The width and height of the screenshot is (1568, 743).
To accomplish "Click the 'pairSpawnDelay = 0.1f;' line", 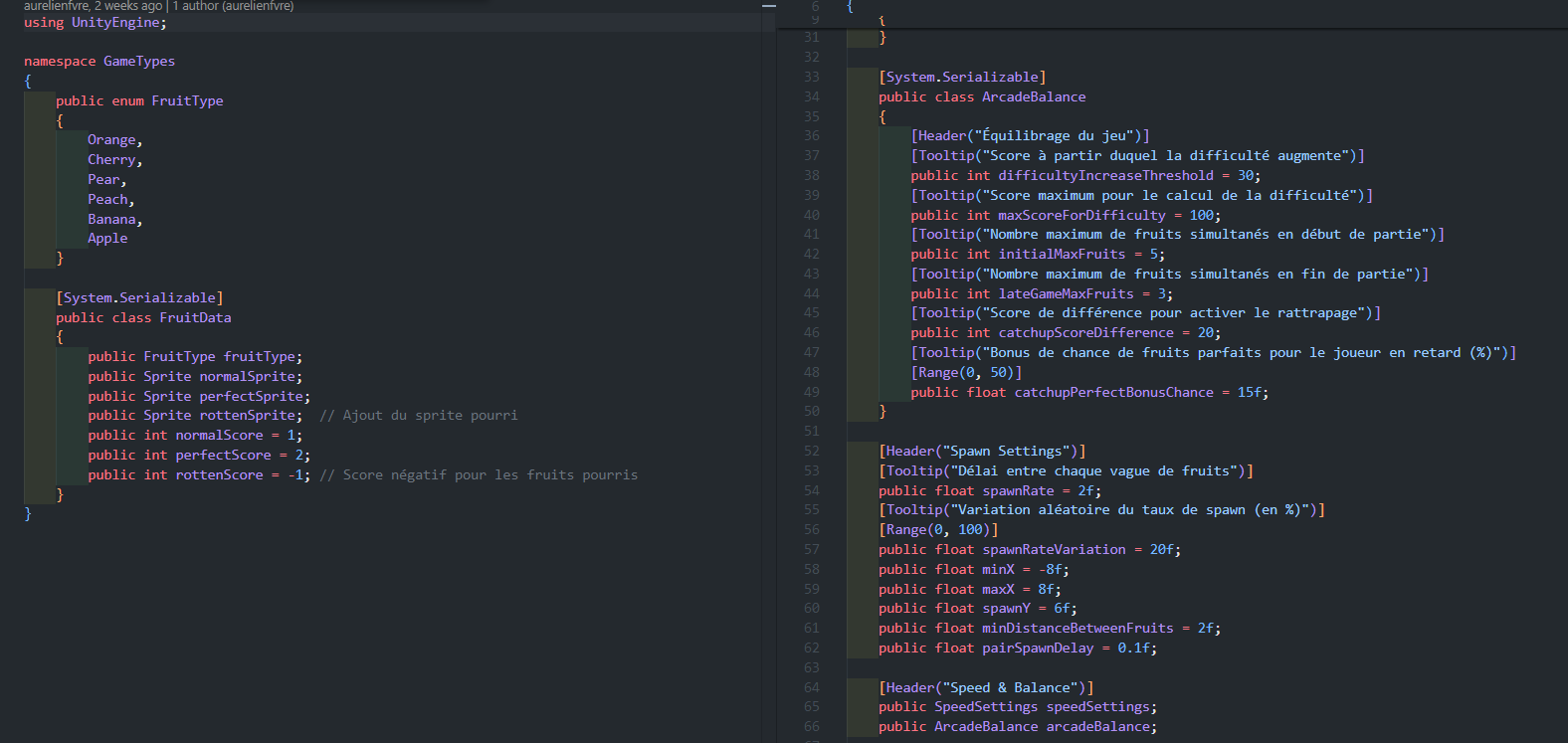I will pyautogui.click(x=1018, y=649).
